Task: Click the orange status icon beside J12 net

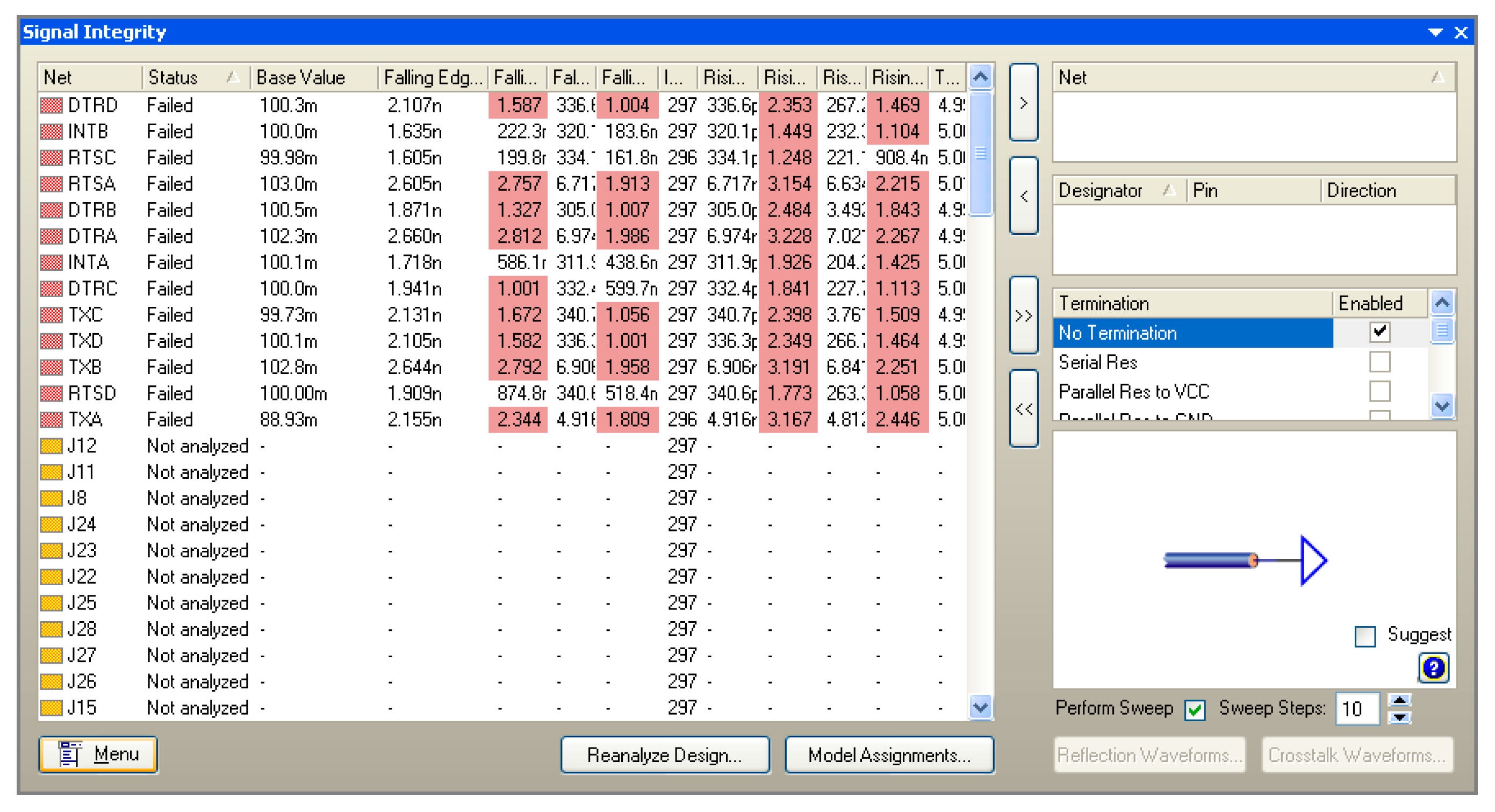Action: tap(51, 445)
